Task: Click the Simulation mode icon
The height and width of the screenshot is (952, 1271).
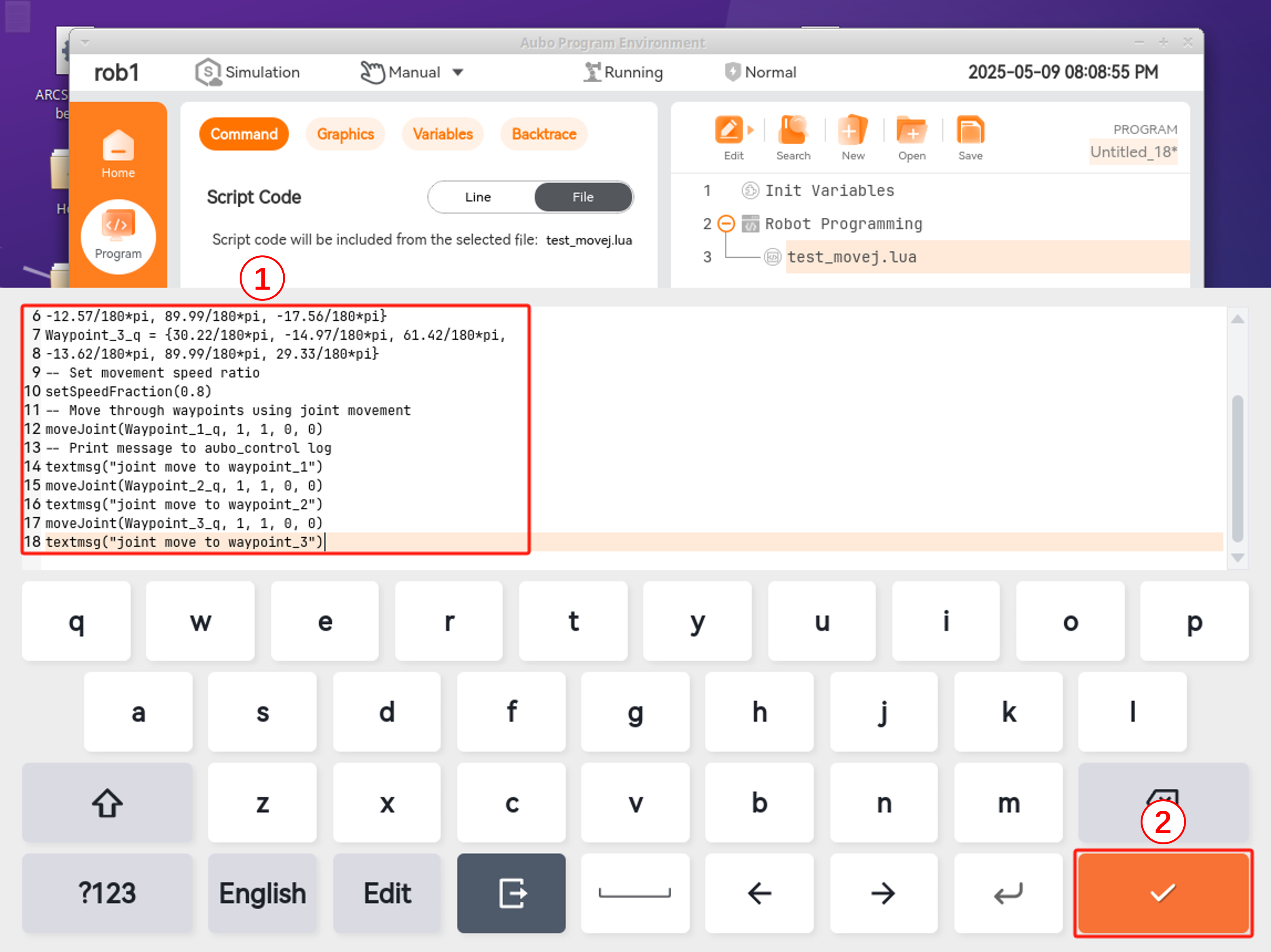Action: coord(208,72)
